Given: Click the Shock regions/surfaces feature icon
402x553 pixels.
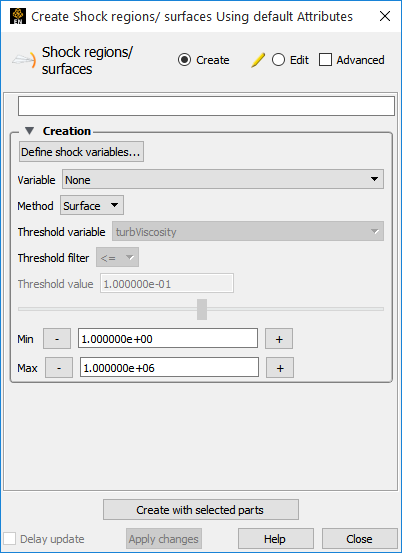Looking at the screenshot, I should (x=24, y=60).
